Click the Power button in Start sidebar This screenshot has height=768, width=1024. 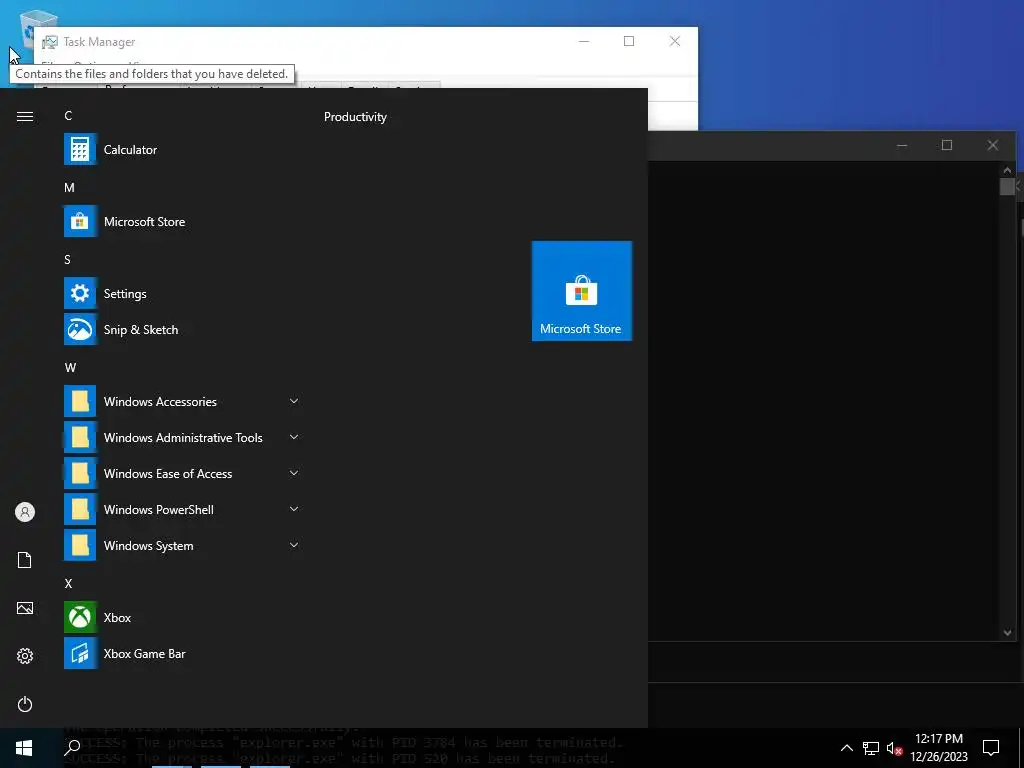click(x=25, y=704)
